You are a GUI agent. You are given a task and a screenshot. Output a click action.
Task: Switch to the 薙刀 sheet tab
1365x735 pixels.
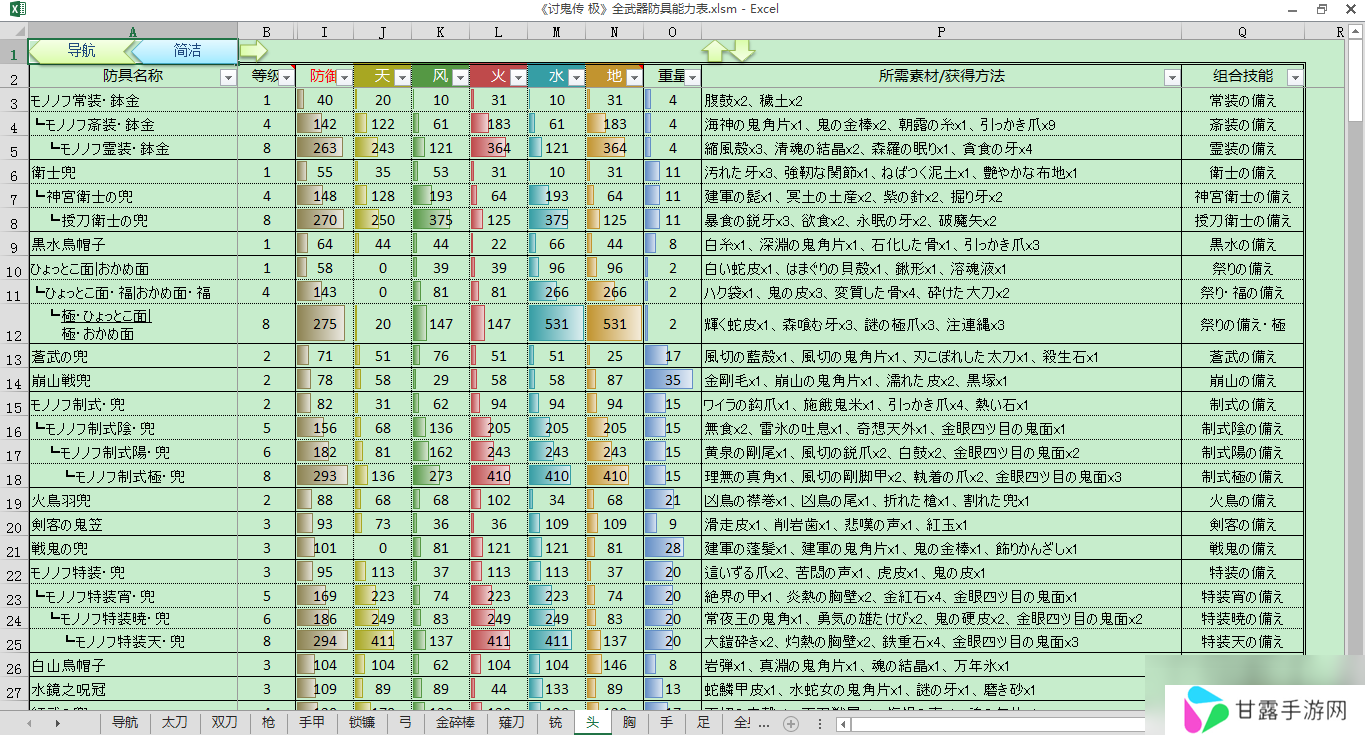(512, 722)
